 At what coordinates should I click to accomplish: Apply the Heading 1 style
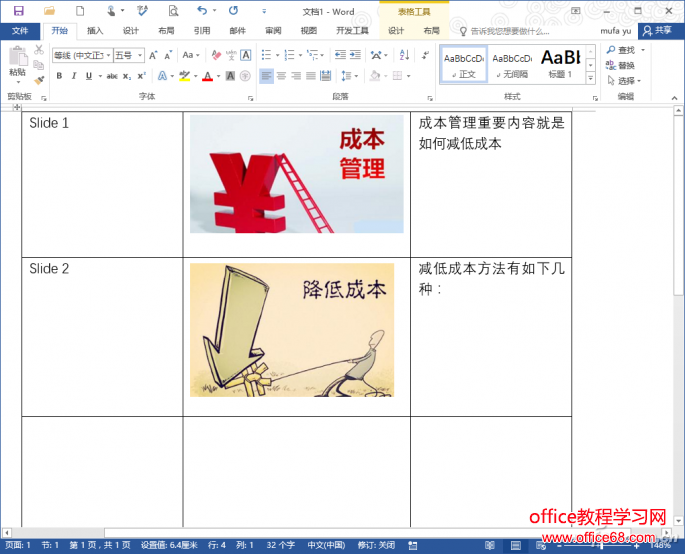click(560, 64)
